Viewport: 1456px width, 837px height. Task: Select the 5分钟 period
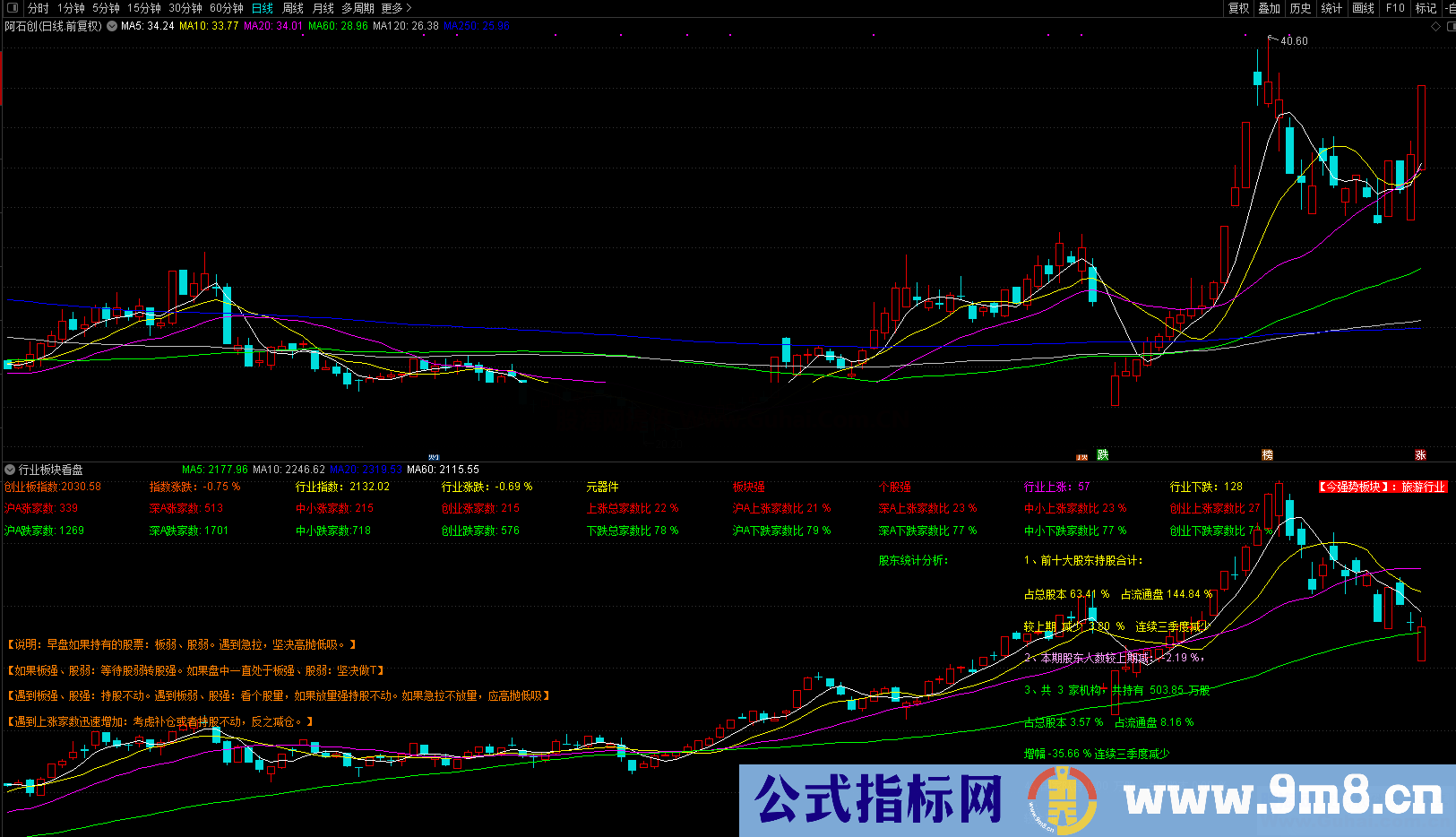pyautogui.click(x=106, y=8)
